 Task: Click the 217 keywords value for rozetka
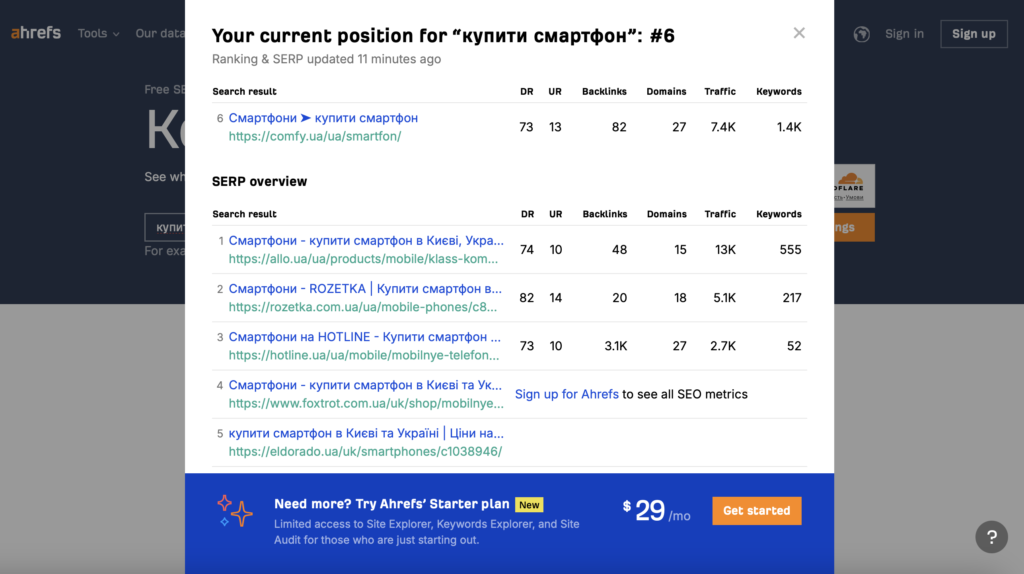coord(792,298)
